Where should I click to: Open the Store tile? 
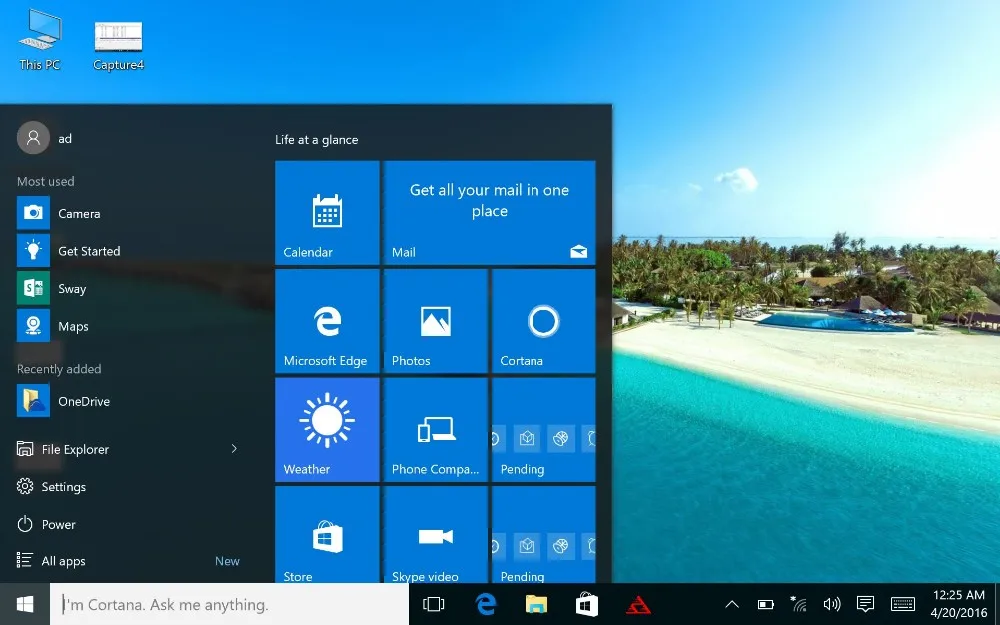(x=327, y=534)
